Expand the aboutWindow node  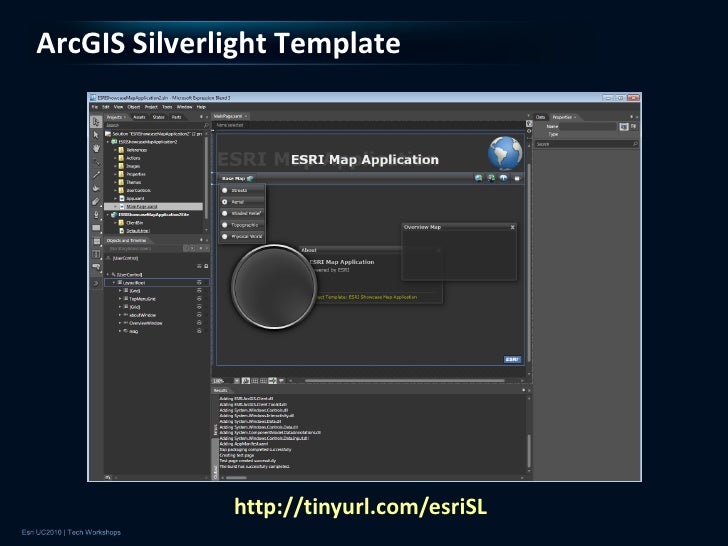120,315
